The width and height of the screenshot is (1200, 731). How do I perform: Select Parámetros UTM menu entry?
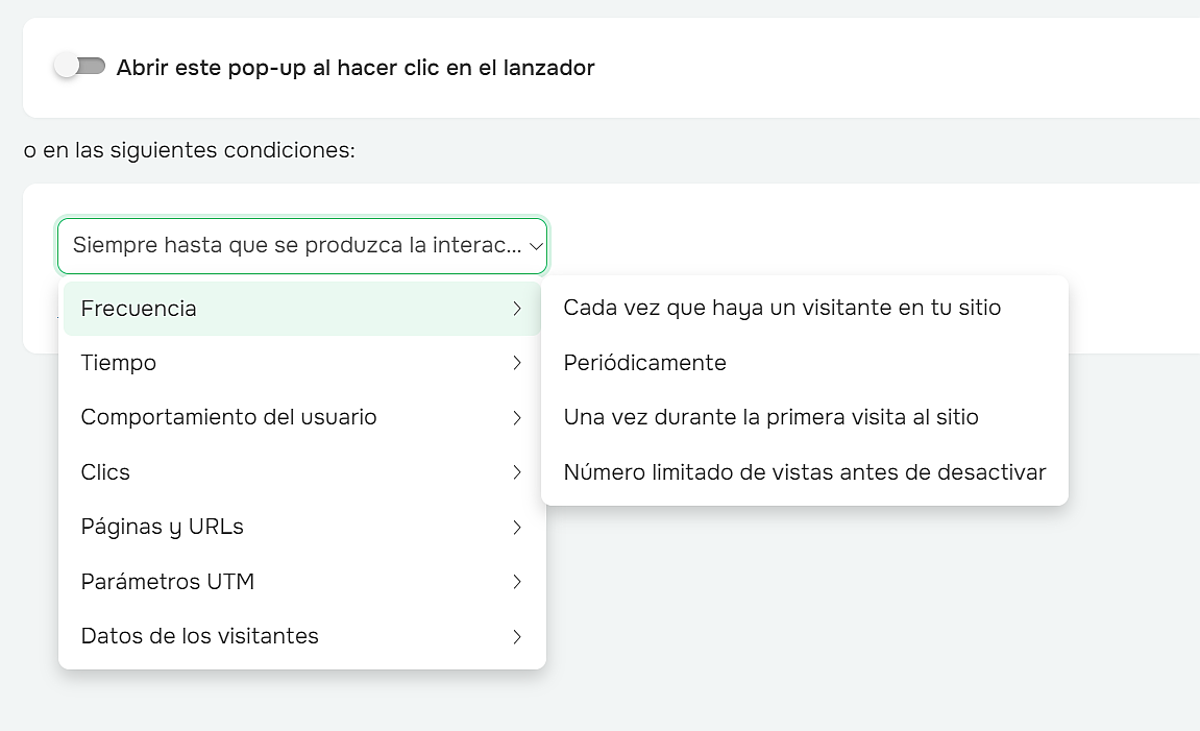point(302,581)
